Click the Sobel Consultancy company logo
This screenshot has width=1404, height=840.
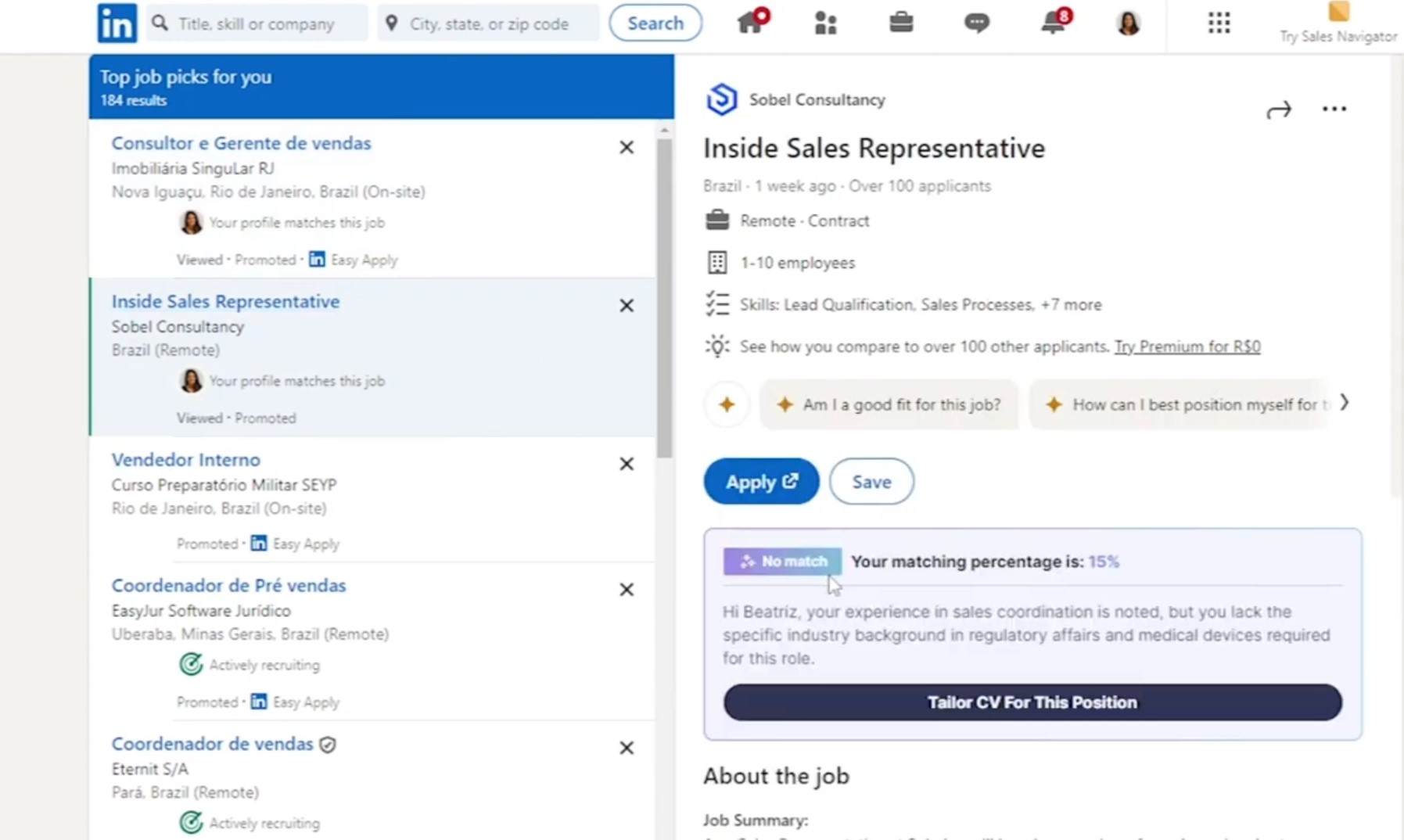(721, 99)
